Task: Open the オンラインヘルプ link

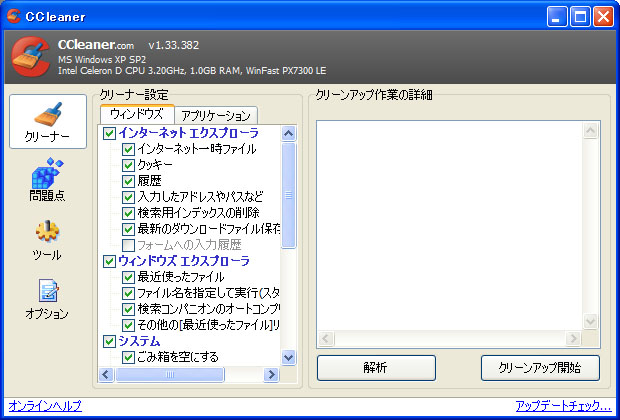Action: (45, 406)
